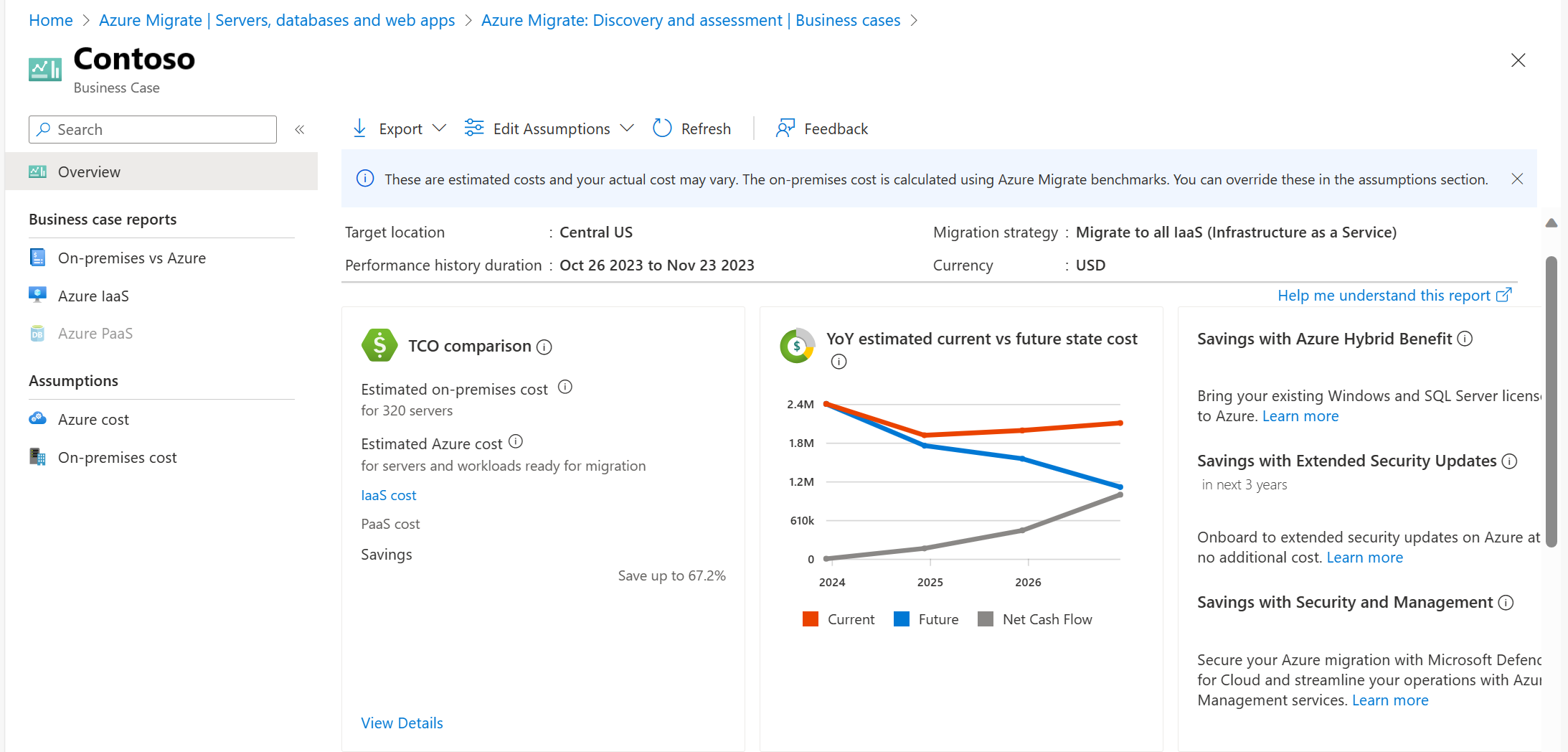Image resolution: width=1568 pixels, height=752 pixels.
Task: Click the Edit Assumptions sliders icon
Action: [474, 128]
